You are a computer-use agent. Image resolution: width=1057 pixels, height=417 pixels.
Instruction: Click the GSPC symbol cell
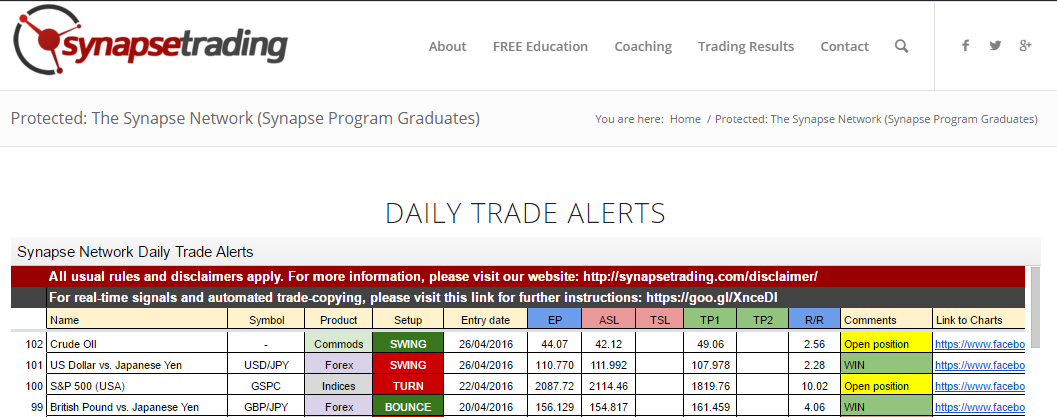click(266, 387)
